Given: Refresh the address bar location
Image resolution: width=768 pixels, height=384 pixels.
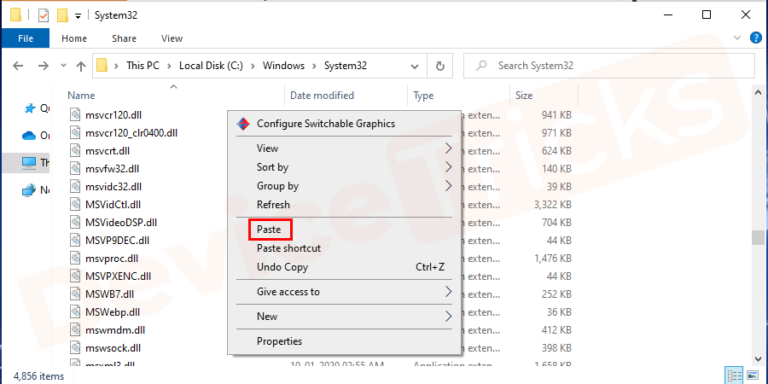Looking at the screenshot, I should 440,66.
